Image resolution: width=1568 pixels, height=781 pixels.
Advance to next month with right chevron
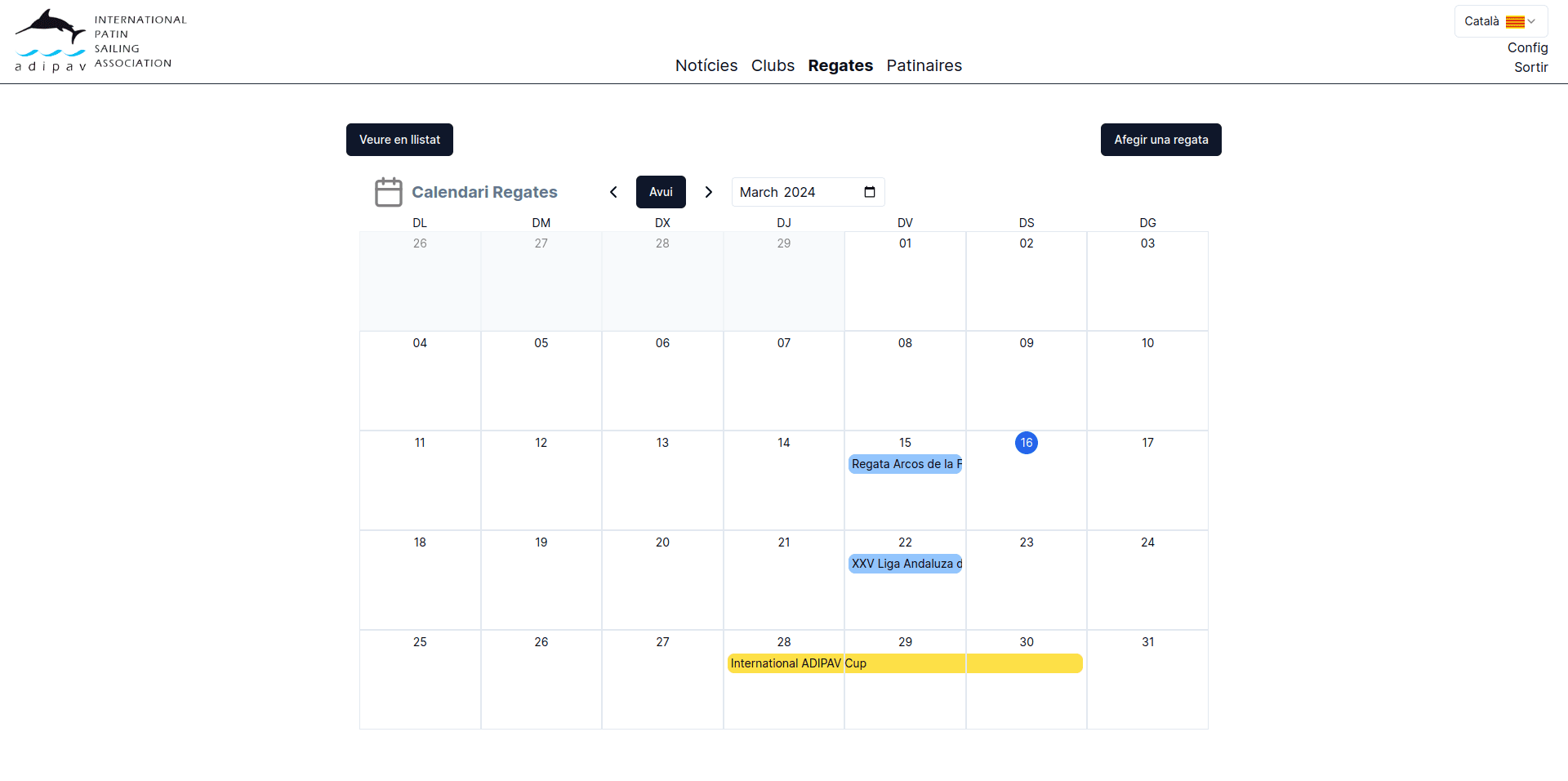(x=709, y=192)
